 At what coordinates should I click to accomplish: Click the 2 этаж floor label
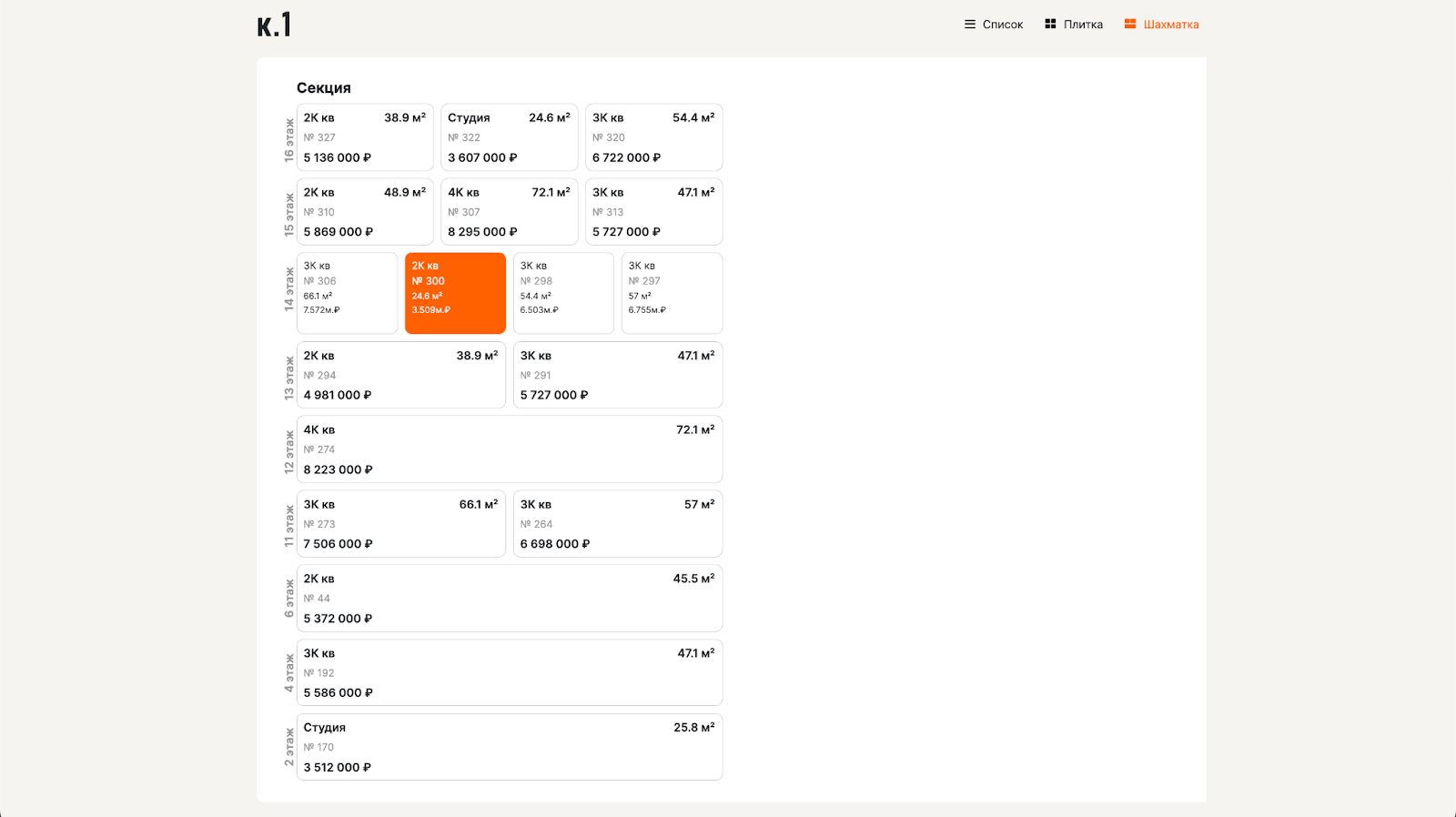288,747
